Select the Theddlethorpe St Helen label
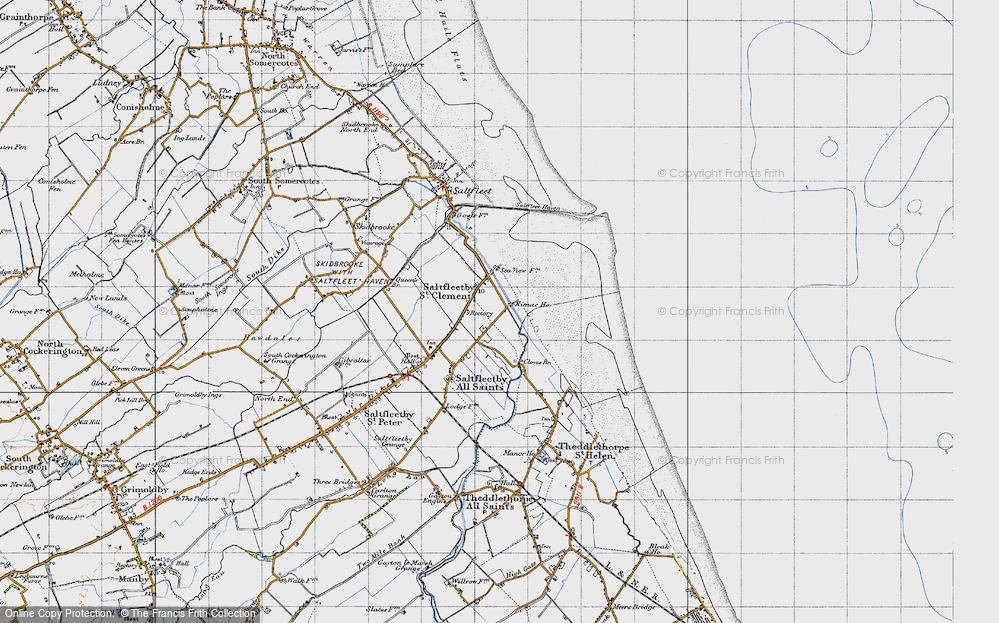 [x=593, y=451]
